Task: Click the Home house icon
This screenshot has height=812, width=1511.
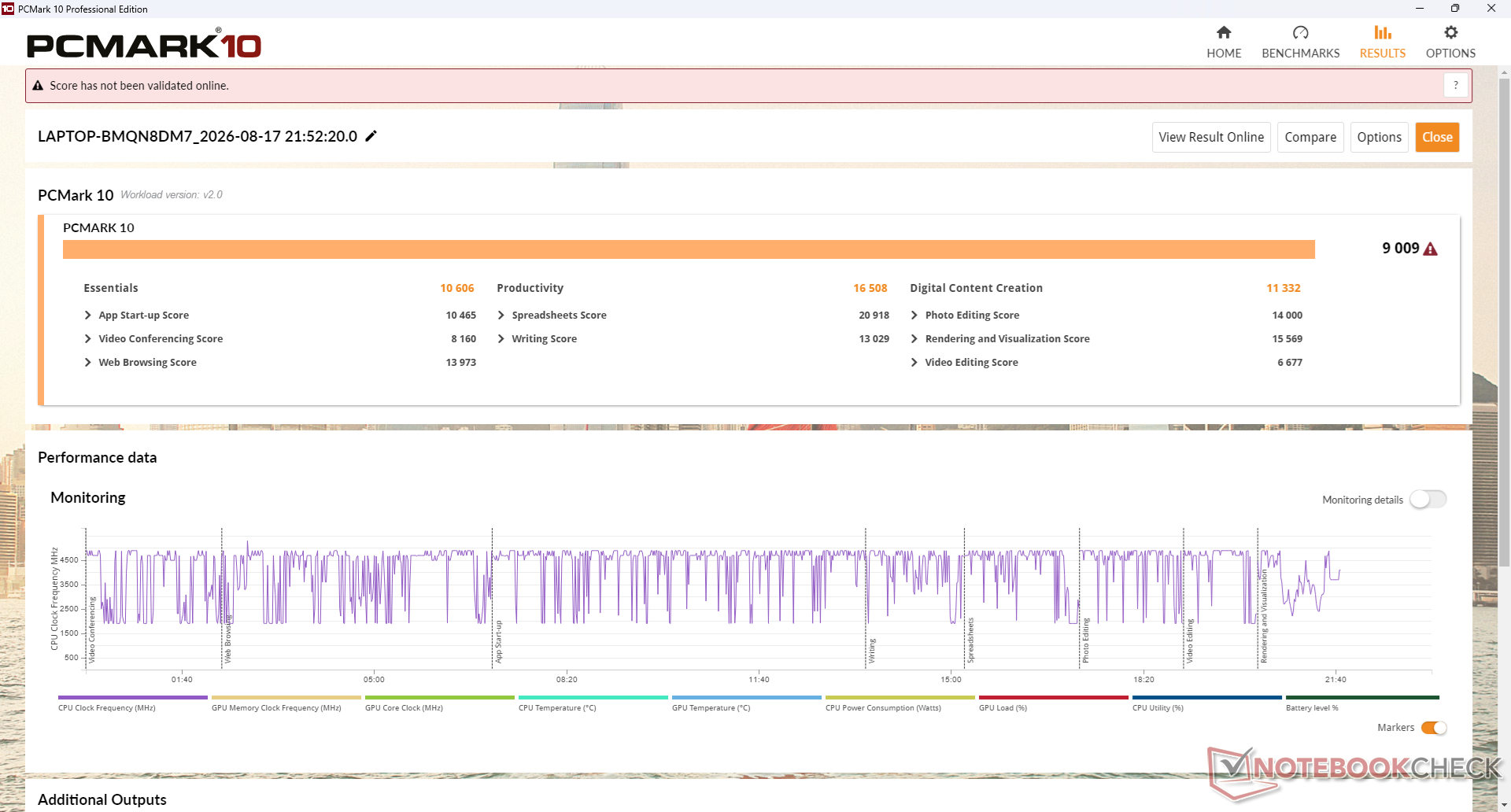Action: (1224, 32)
